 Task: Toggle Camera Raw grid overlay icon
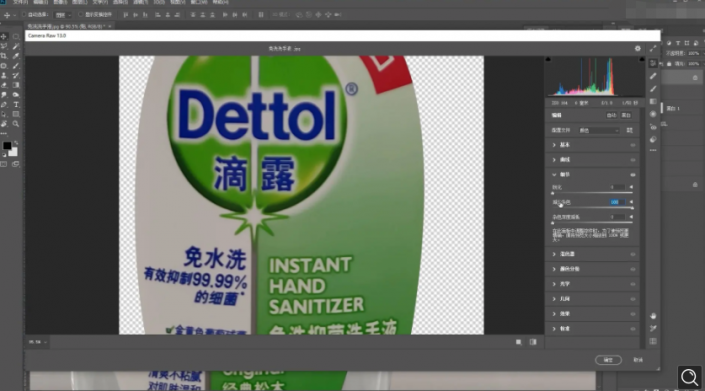[x=653, y=341]
